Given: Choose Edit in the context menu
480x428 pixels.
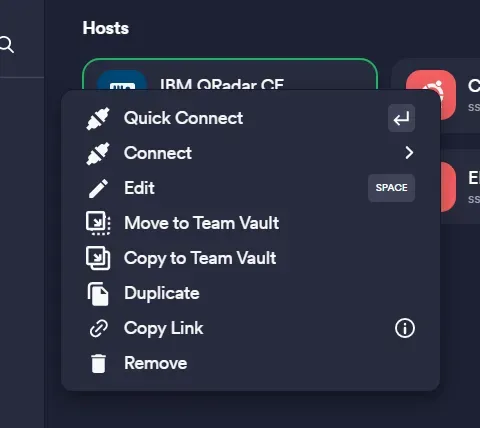Looking at the screenshot, I should [250, 188].
